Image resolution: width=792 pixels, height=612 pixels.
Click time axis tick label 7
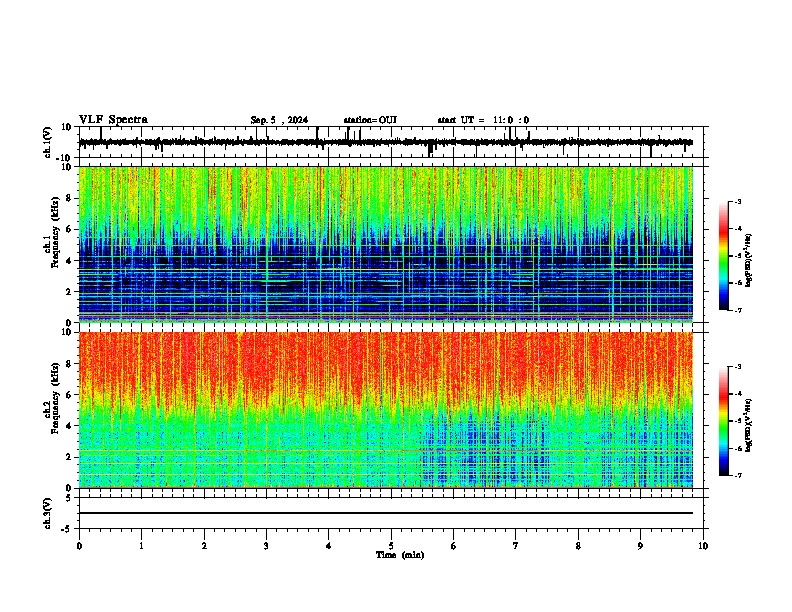coord(516,546)
